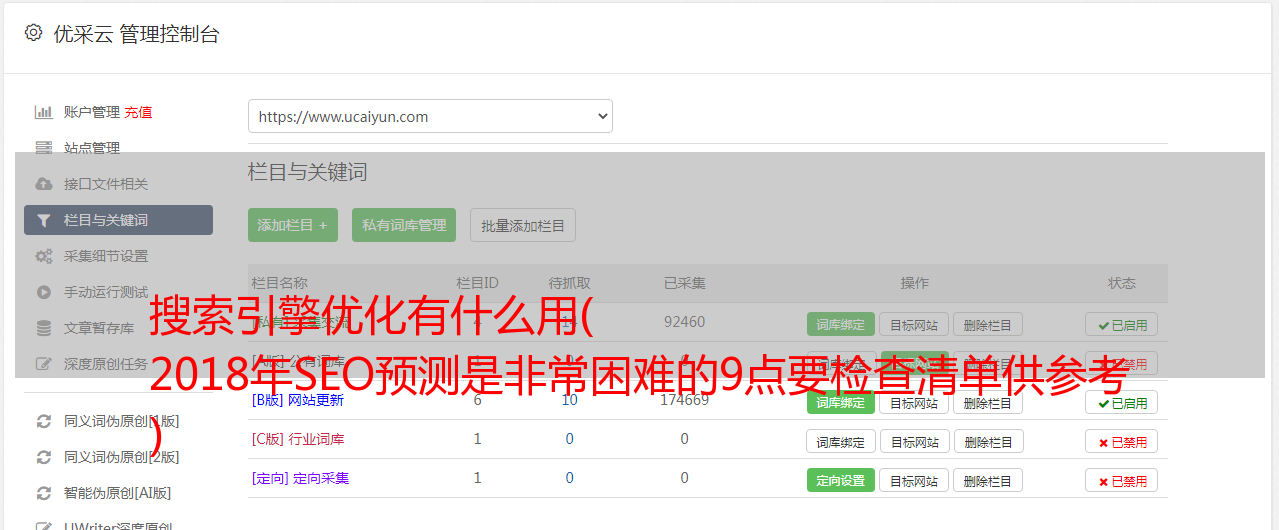Click 目标网站 for [定向] 定向采集

click(914, 480)
